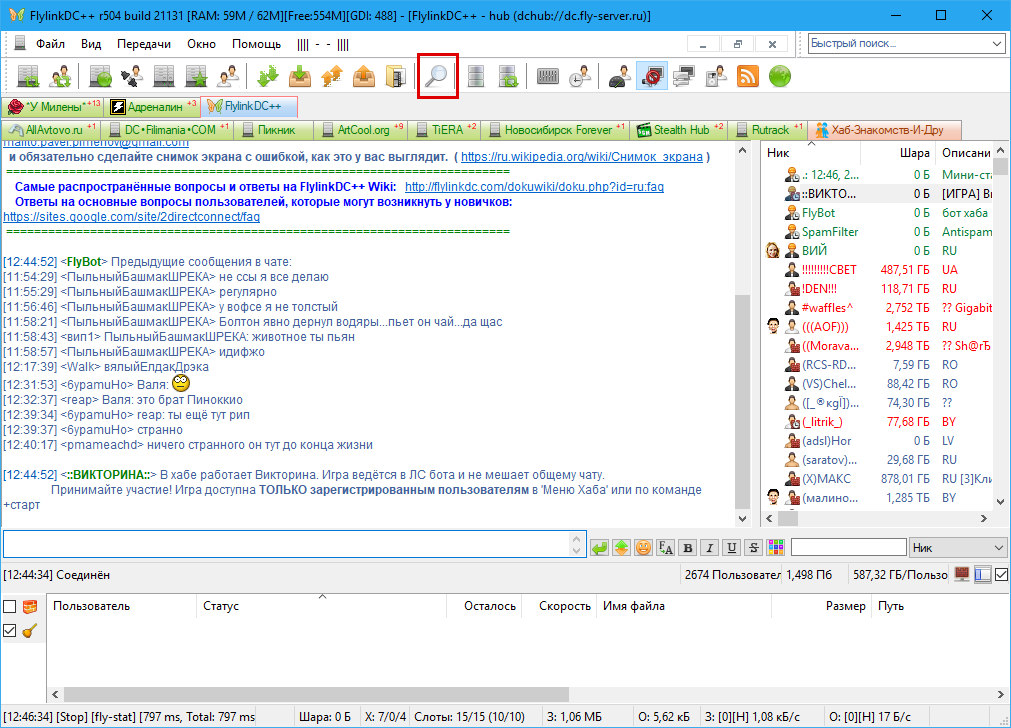Viewport: 1011px width, 728px height.
Task: Apply underline formatting button
Action: coord(732,548)
